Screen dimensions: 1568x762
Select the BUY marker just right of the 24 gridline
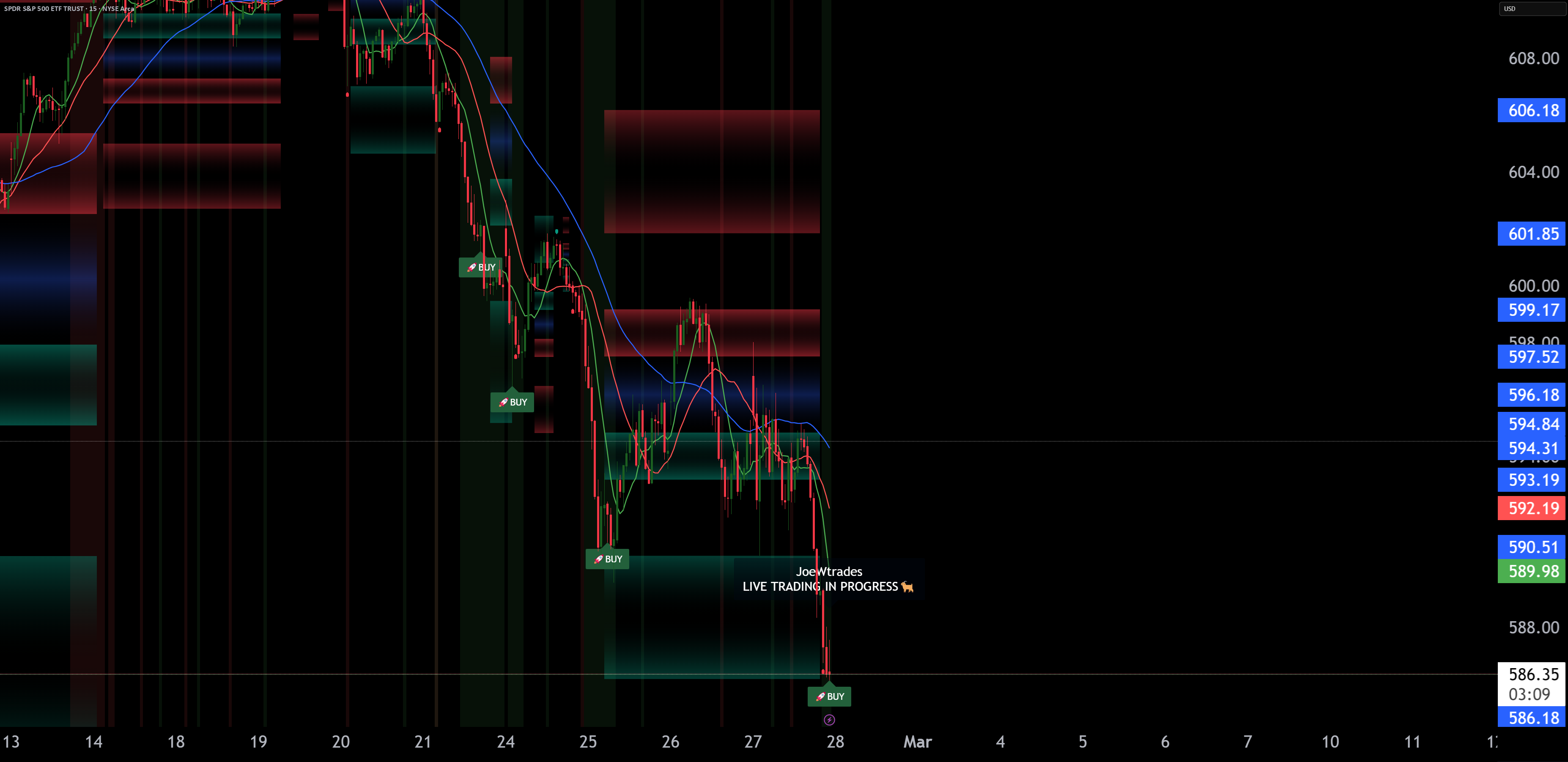click(x=512, y=402)
